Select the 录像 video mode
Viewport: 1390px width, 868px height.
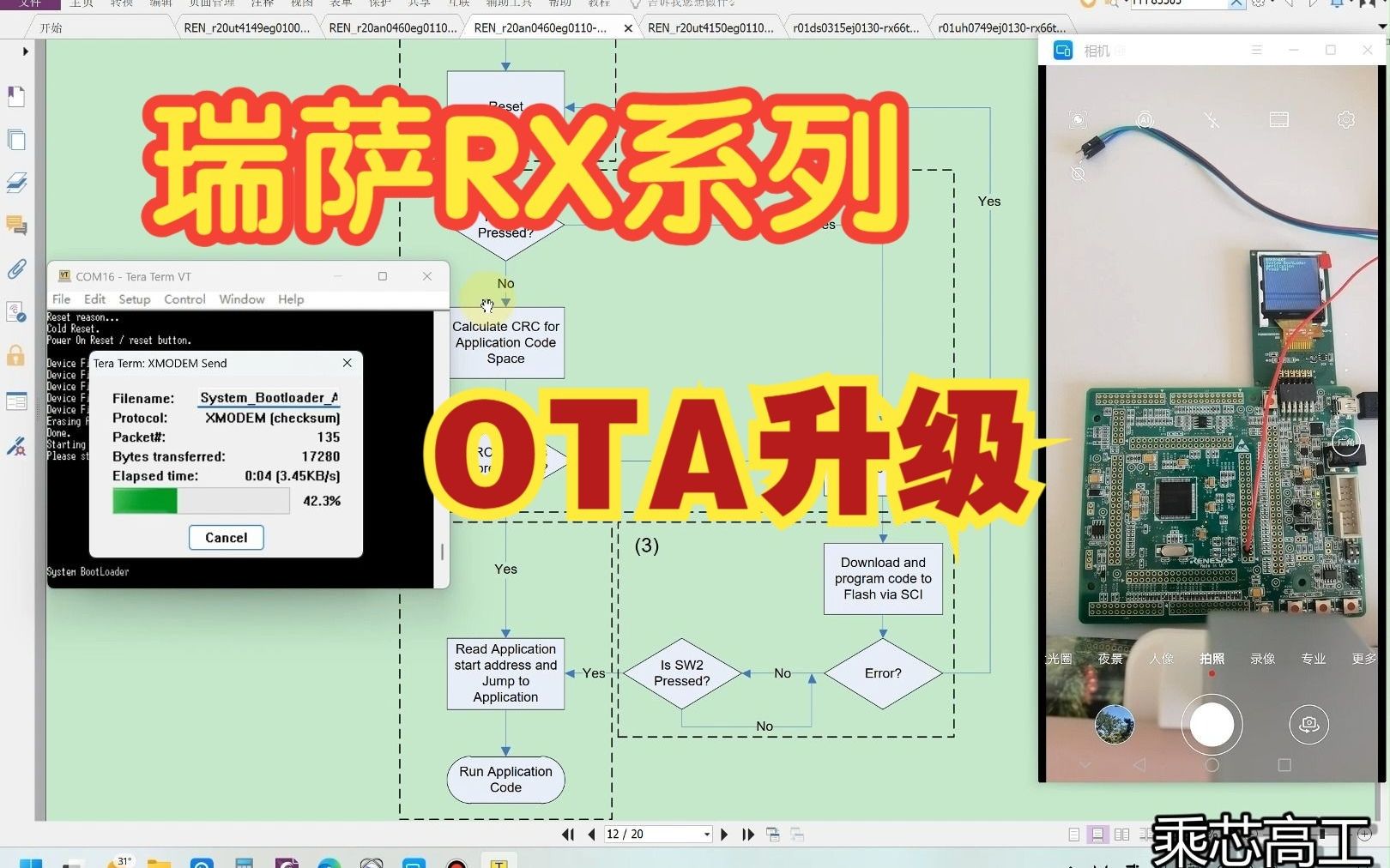coord(1261,659)
